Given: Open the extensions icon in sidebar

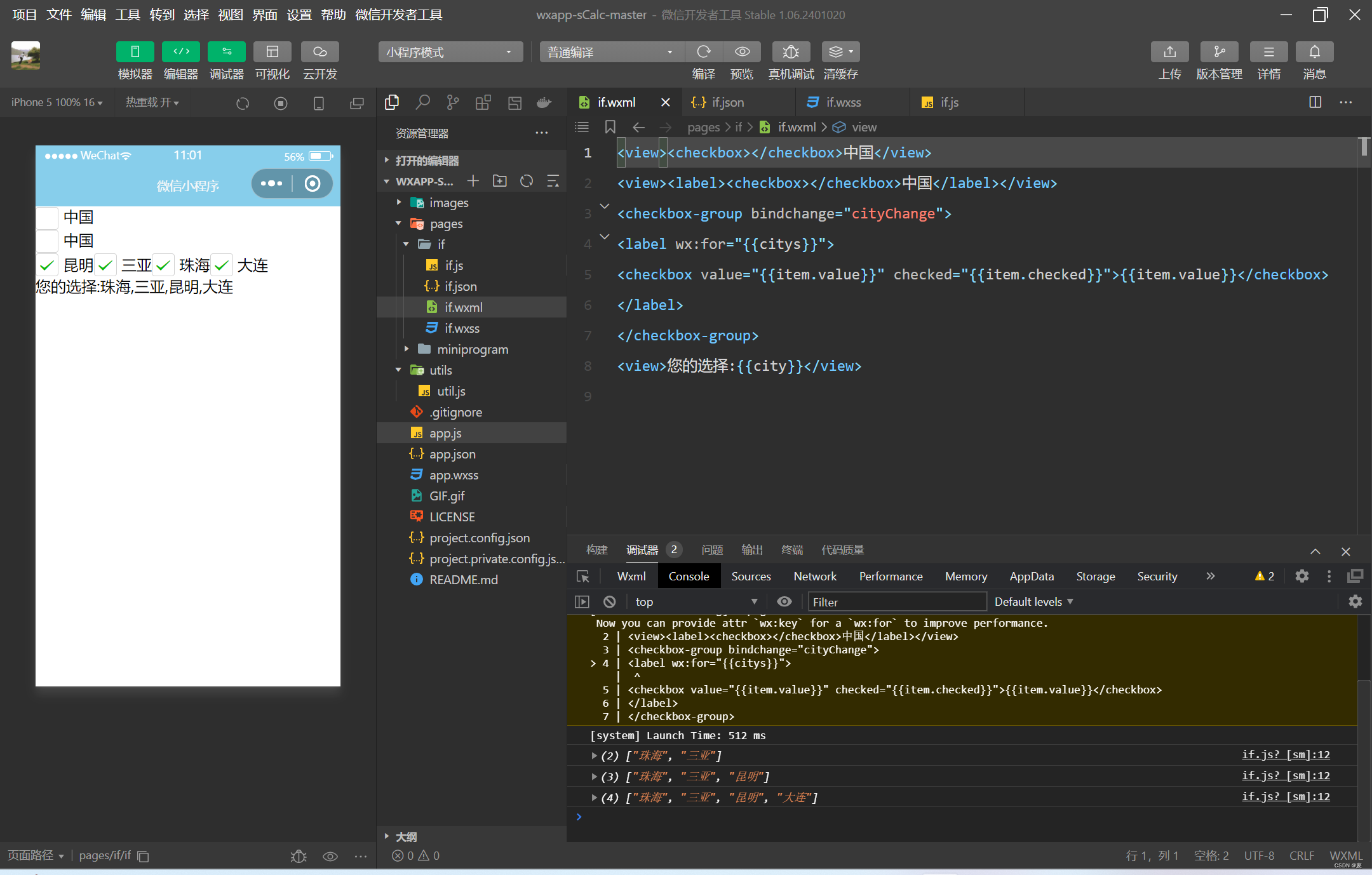Looking at the screenshot, I should (483, 102).
